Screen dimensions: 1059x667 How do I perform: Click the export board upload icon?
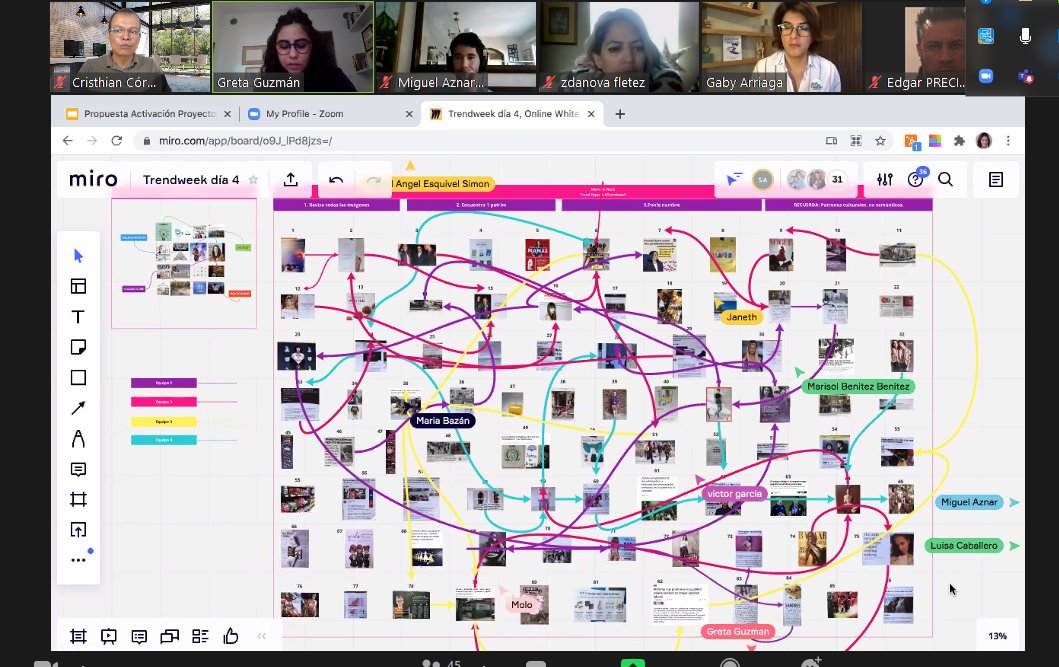tap(291, 180)
